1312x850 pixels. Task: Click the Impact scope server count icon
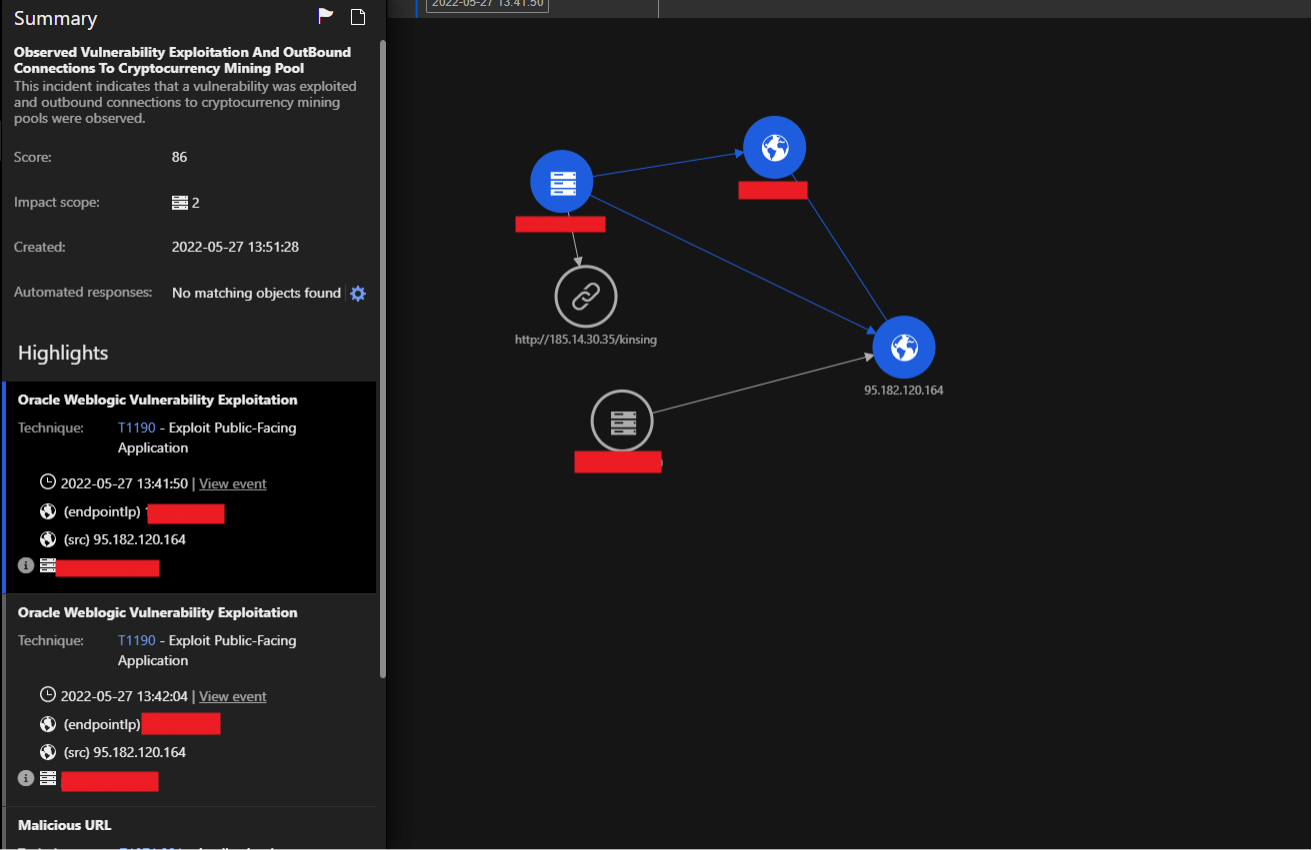click(180, 203)
